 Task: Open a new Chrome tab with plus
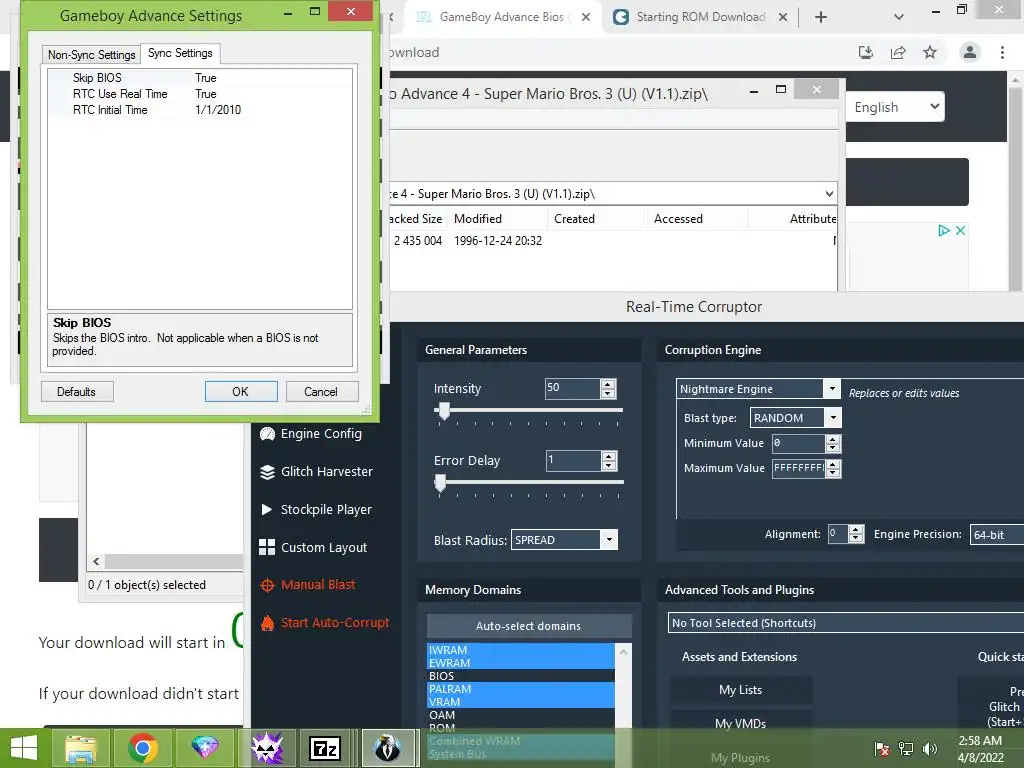point(821,17)
